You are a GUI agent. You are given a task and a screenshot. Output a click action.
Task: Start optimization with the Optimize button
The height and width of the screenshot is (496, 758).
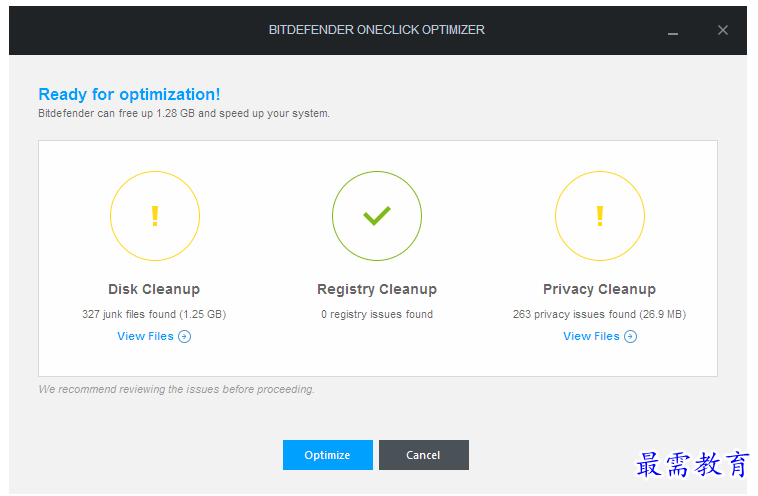(328, 455)
